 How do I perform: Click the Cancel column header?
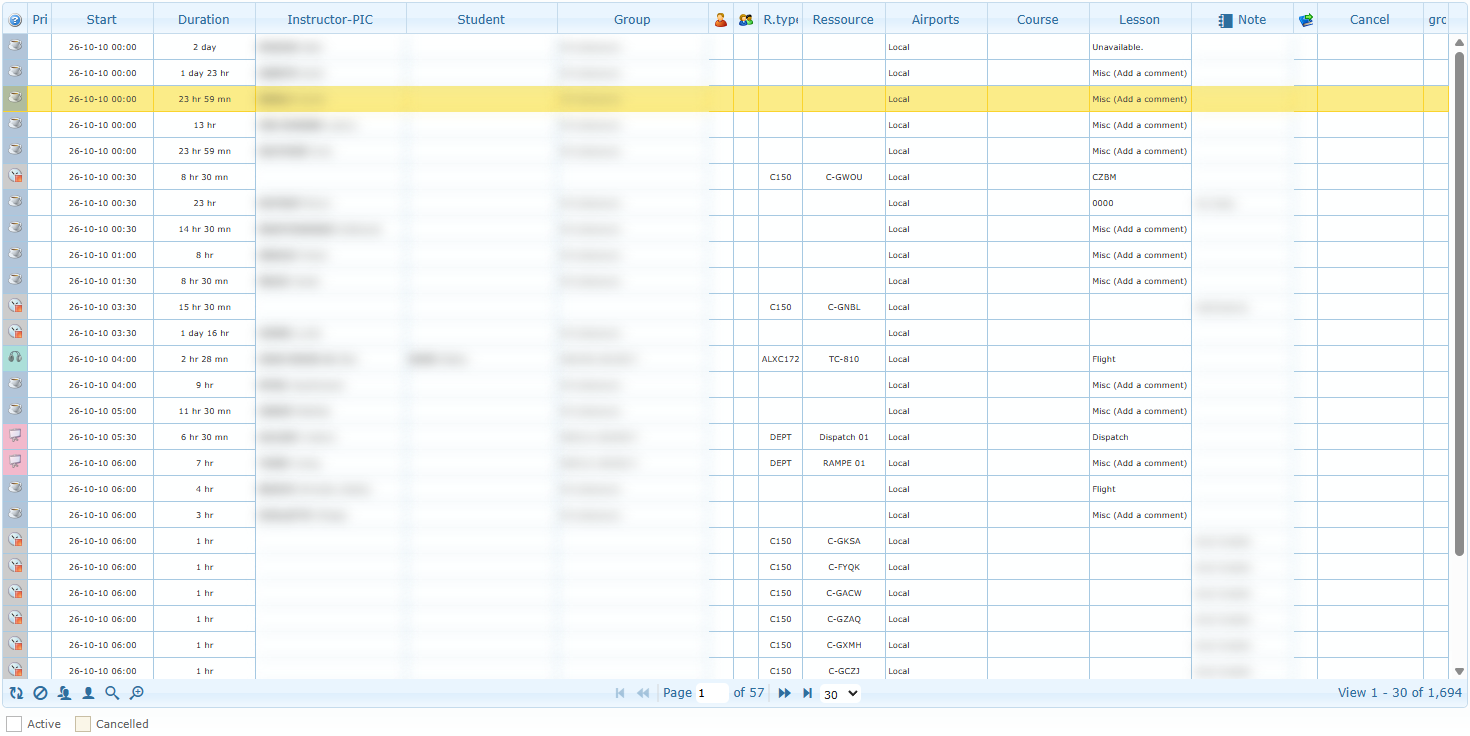coord(1370,19)
